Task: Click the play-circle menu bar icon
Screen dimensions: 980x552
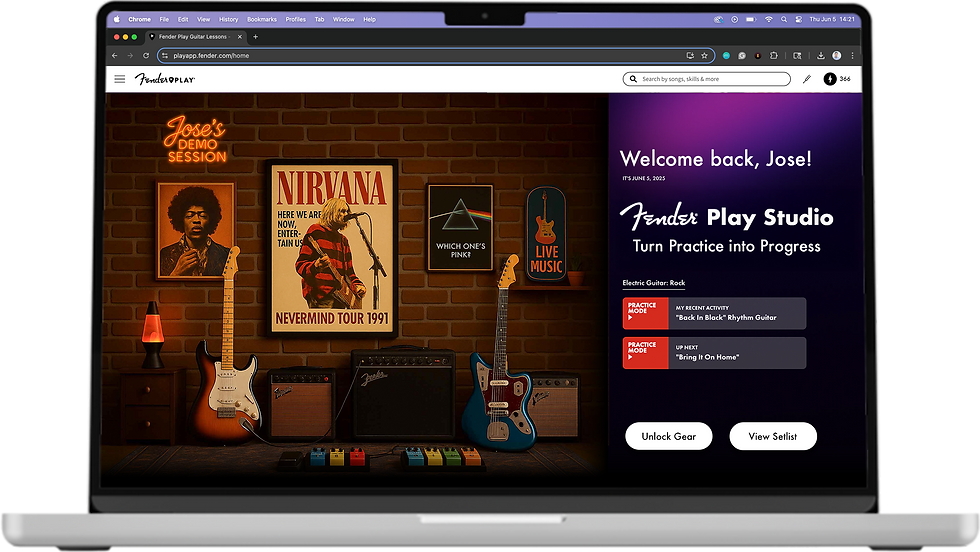Action: coord(735,19)
